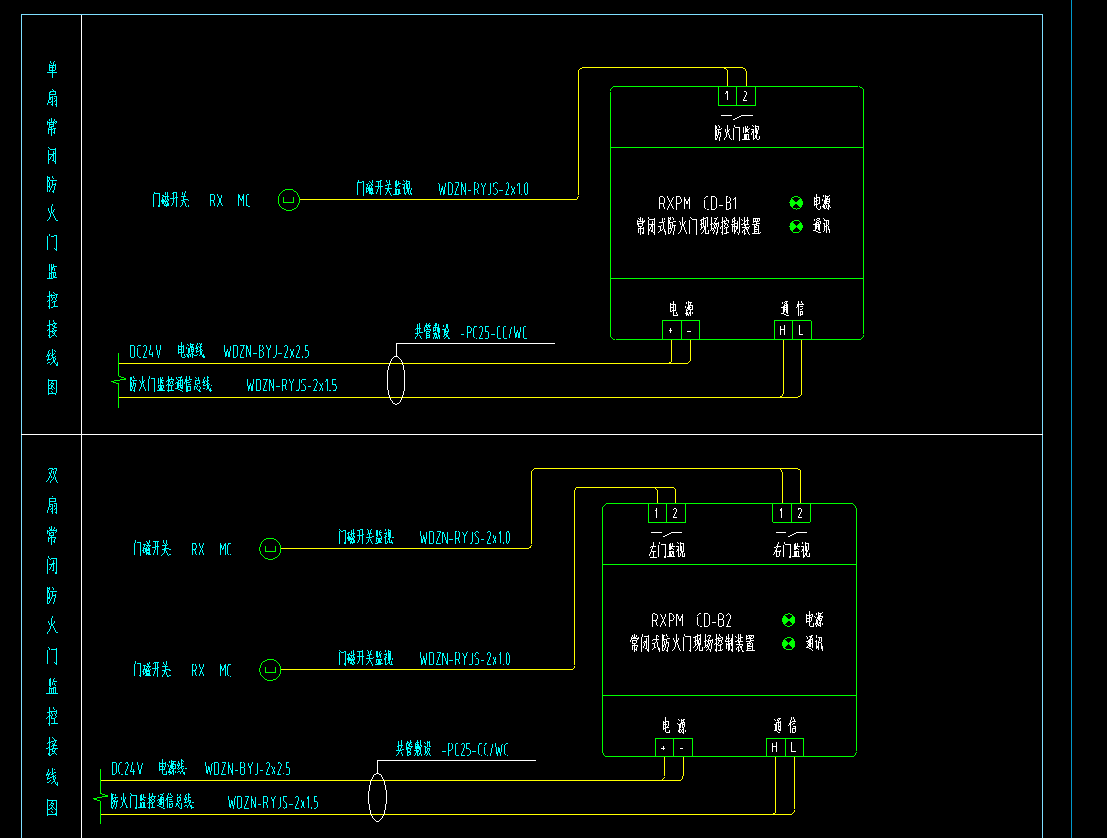1107x838 pixels.
Task: Click the - power terminal on RXPM CD-B1
Action: [690, 330]
